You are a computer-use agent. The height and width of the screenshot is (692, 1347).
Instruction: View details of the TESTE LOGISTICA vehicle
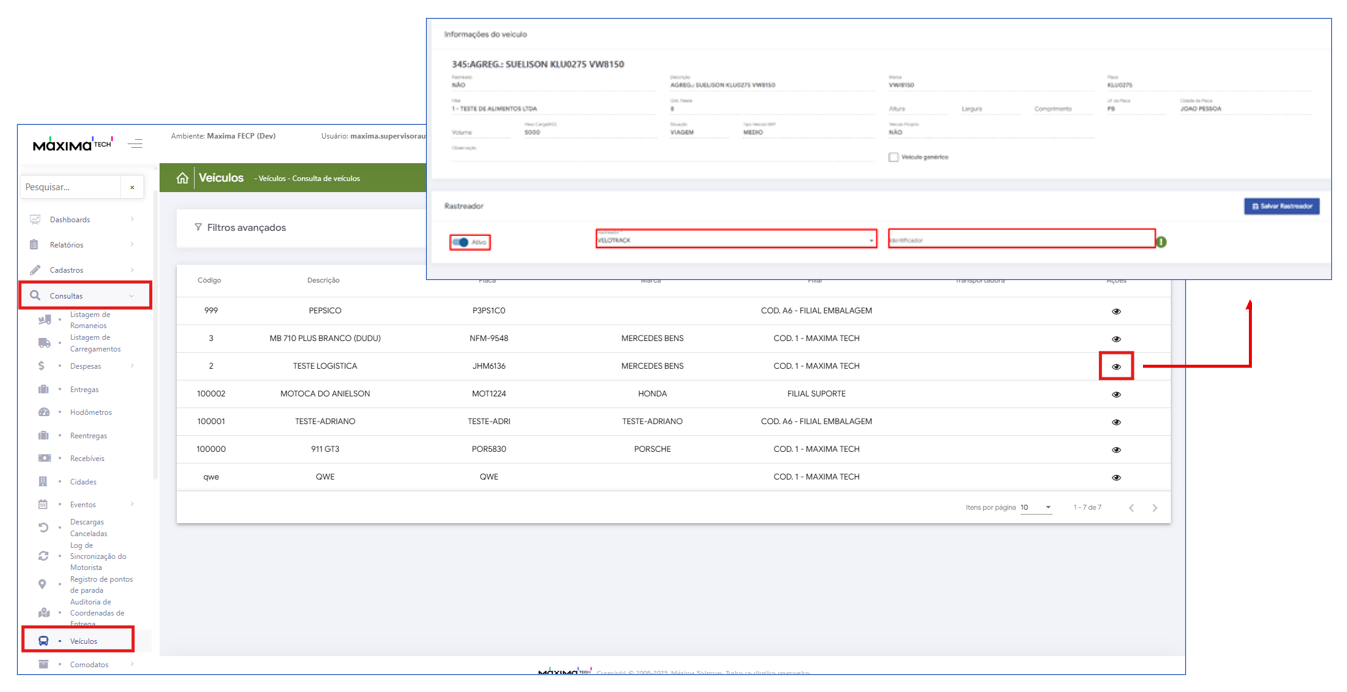point(1116,367)
